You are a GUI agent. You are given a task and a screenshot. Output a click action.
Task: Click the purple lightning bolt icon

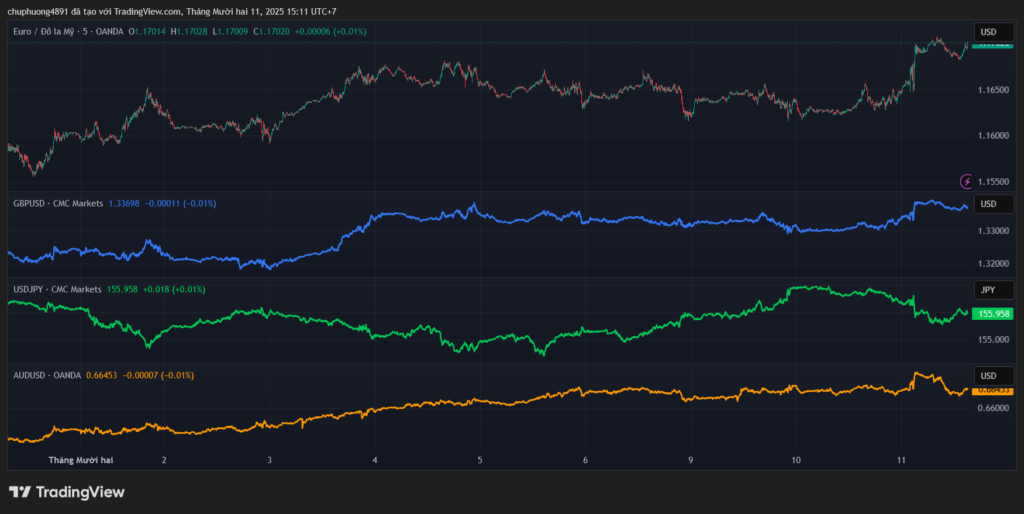tap(966, 181)
